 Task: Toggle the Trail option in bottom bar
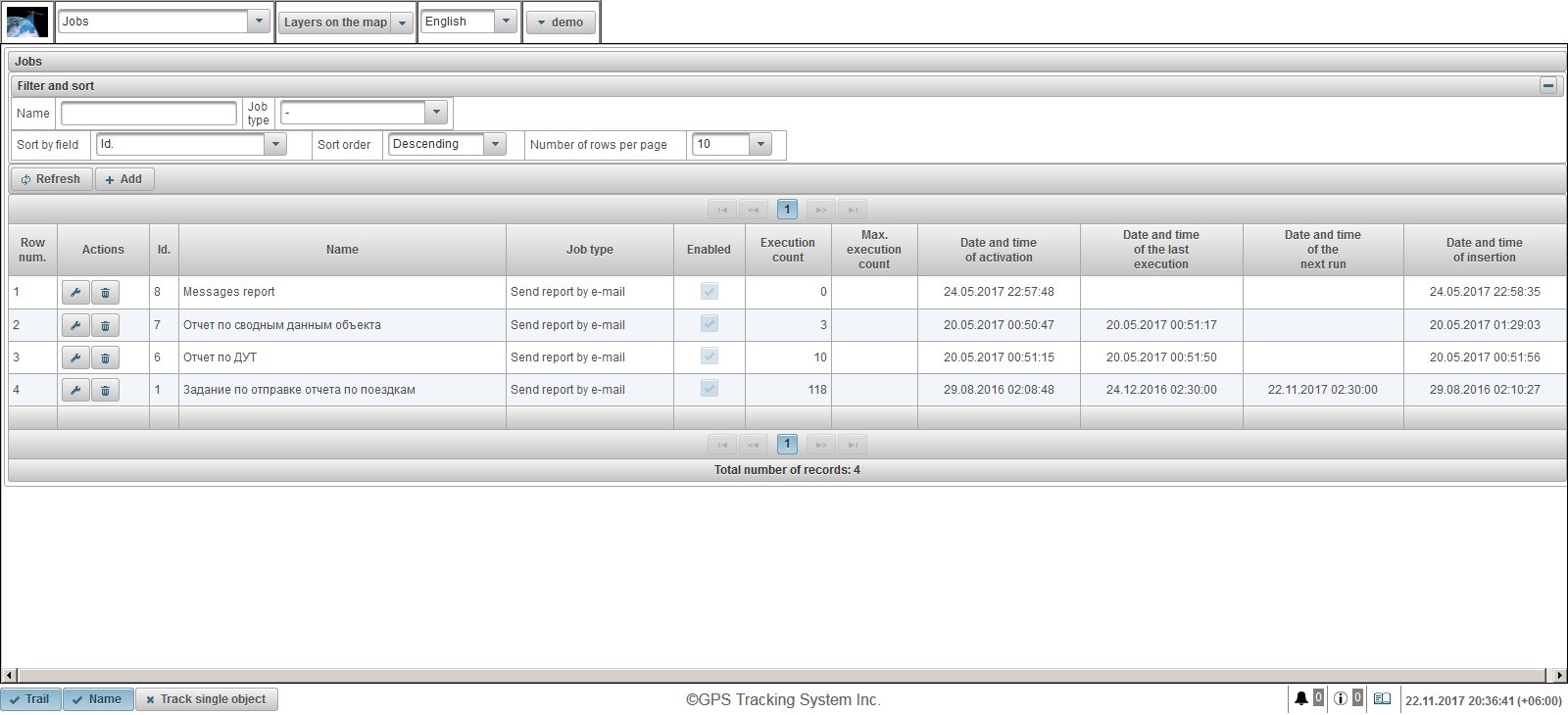click(30, 699)
